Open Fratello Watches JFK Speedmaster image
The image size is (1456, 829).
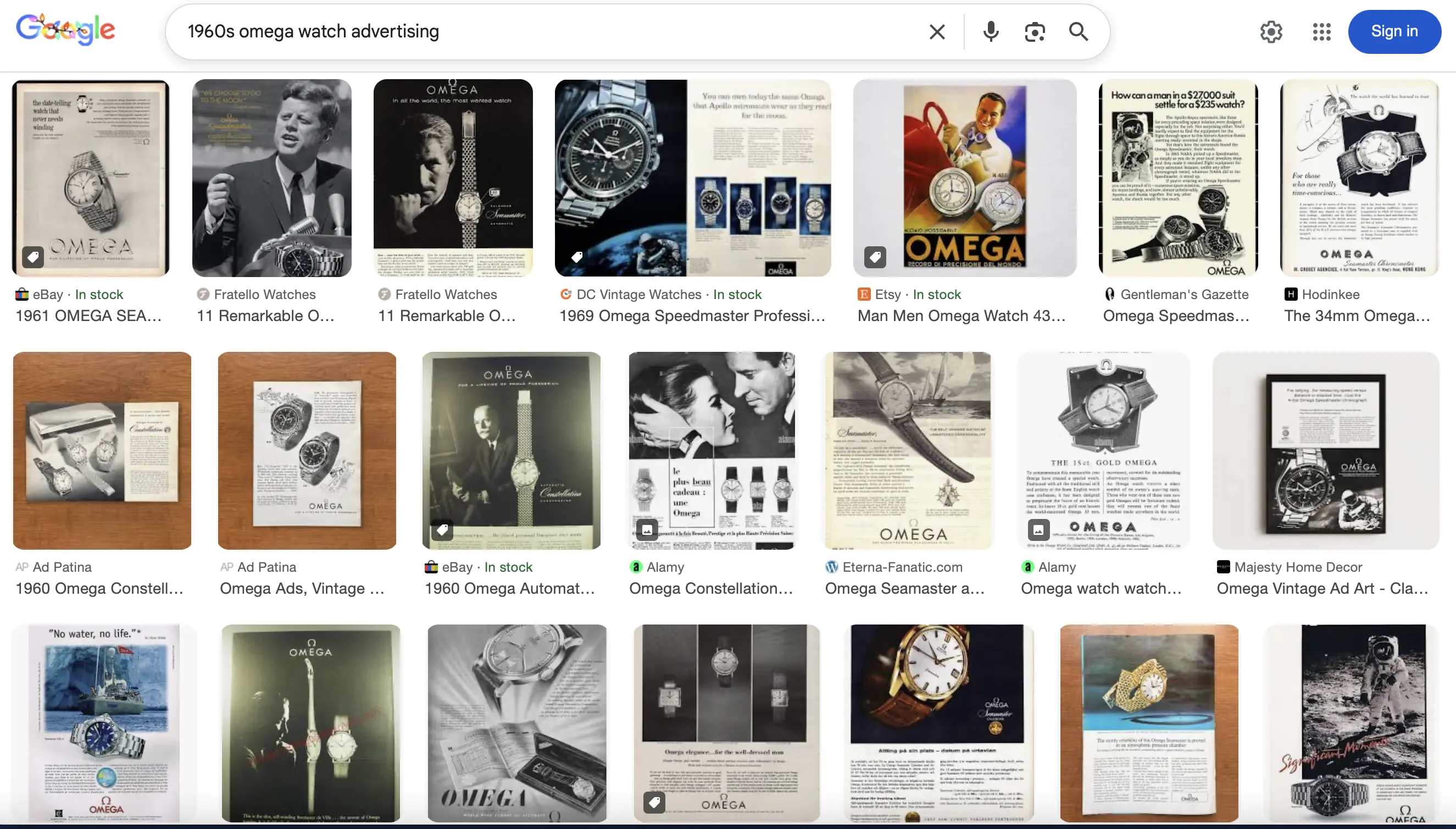tap(271, 178)
